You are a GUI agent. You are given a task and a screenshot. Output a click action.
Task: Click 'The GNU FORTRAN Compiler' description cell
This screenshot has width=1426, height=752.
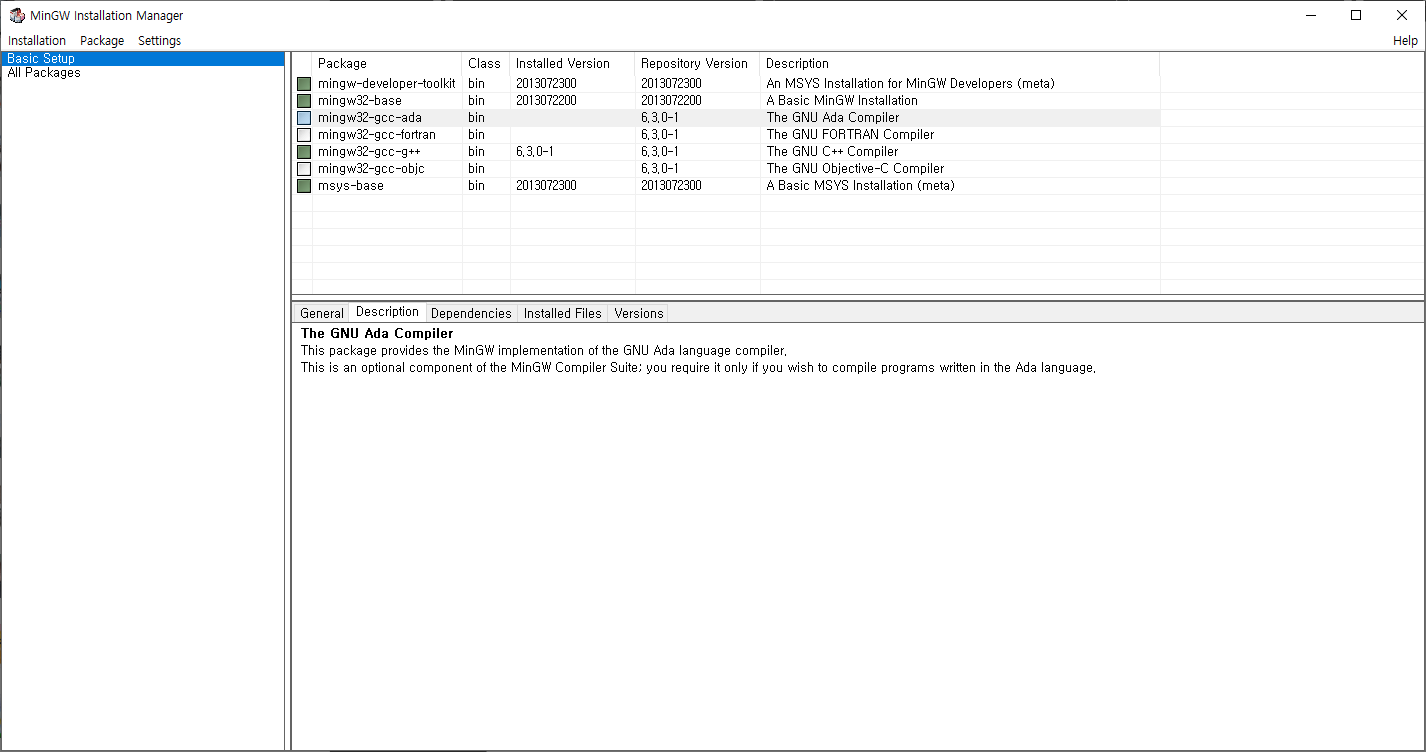pos(851,135)
